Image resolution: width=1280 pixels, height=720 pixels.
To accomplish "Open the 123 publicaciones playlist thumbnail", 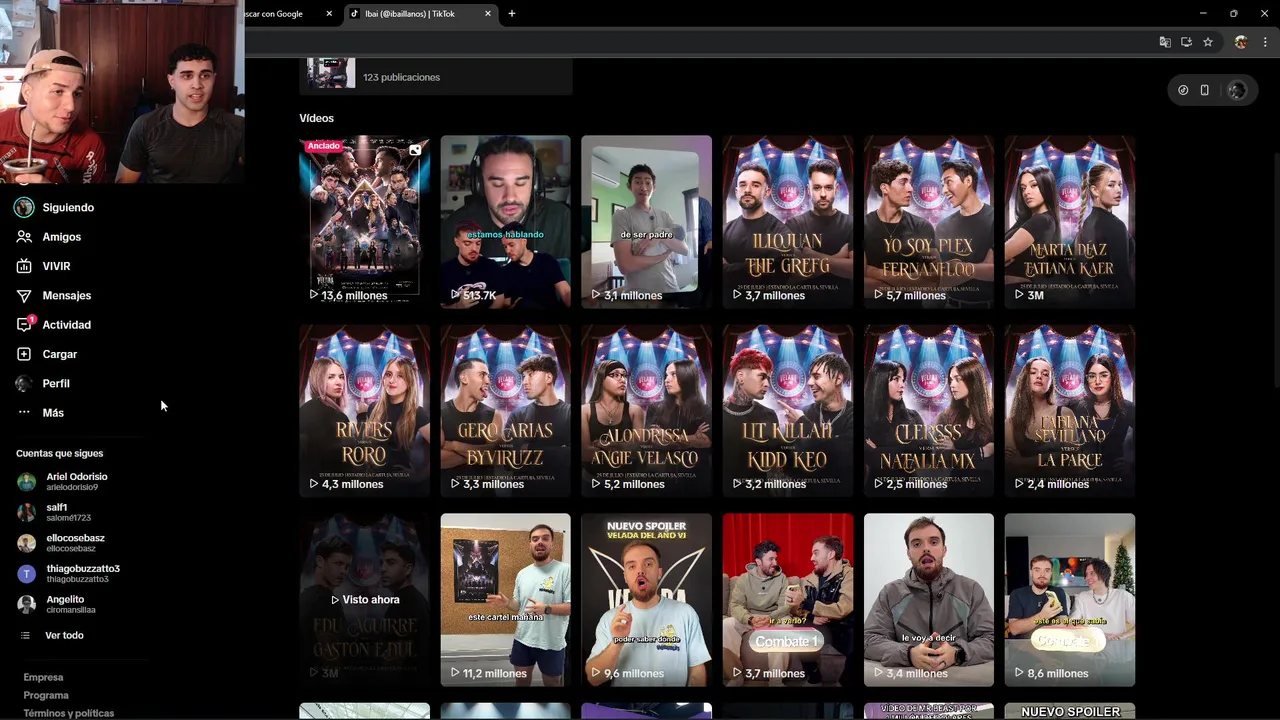I will 330,73.
